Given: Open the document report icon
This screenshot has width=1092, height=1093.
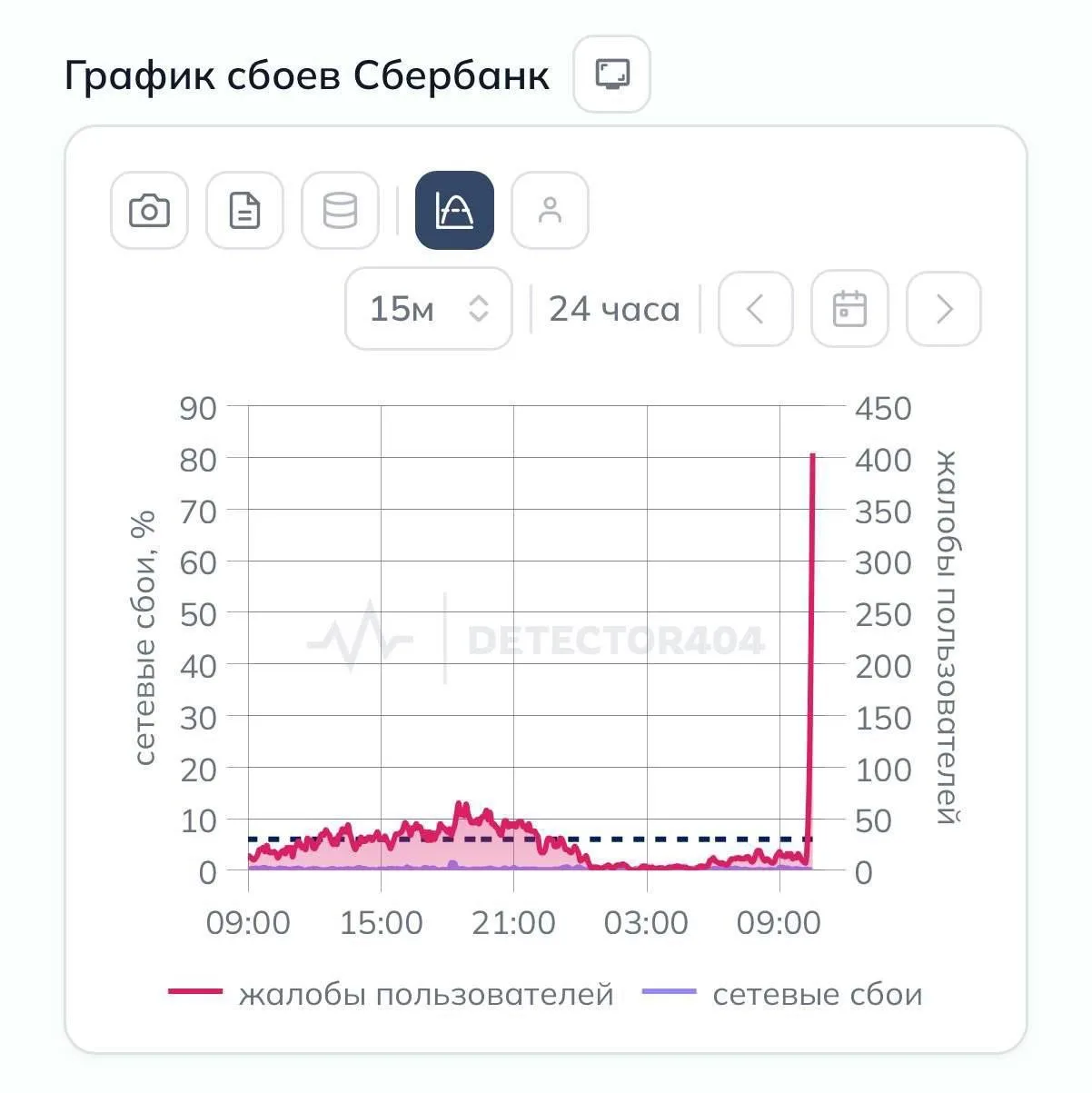Looking at the screenshot, I should [x=244, y=211].
